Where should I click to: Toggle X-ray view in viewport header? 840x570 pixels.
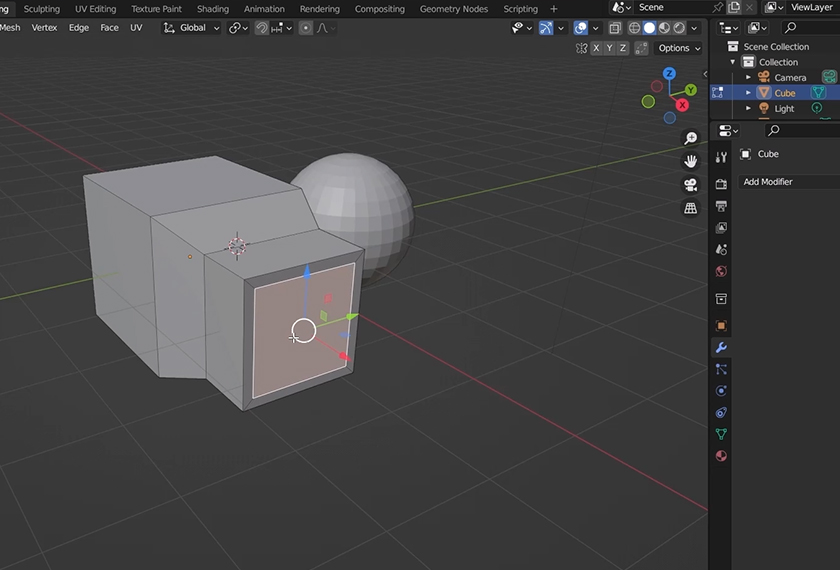[615, 28]
